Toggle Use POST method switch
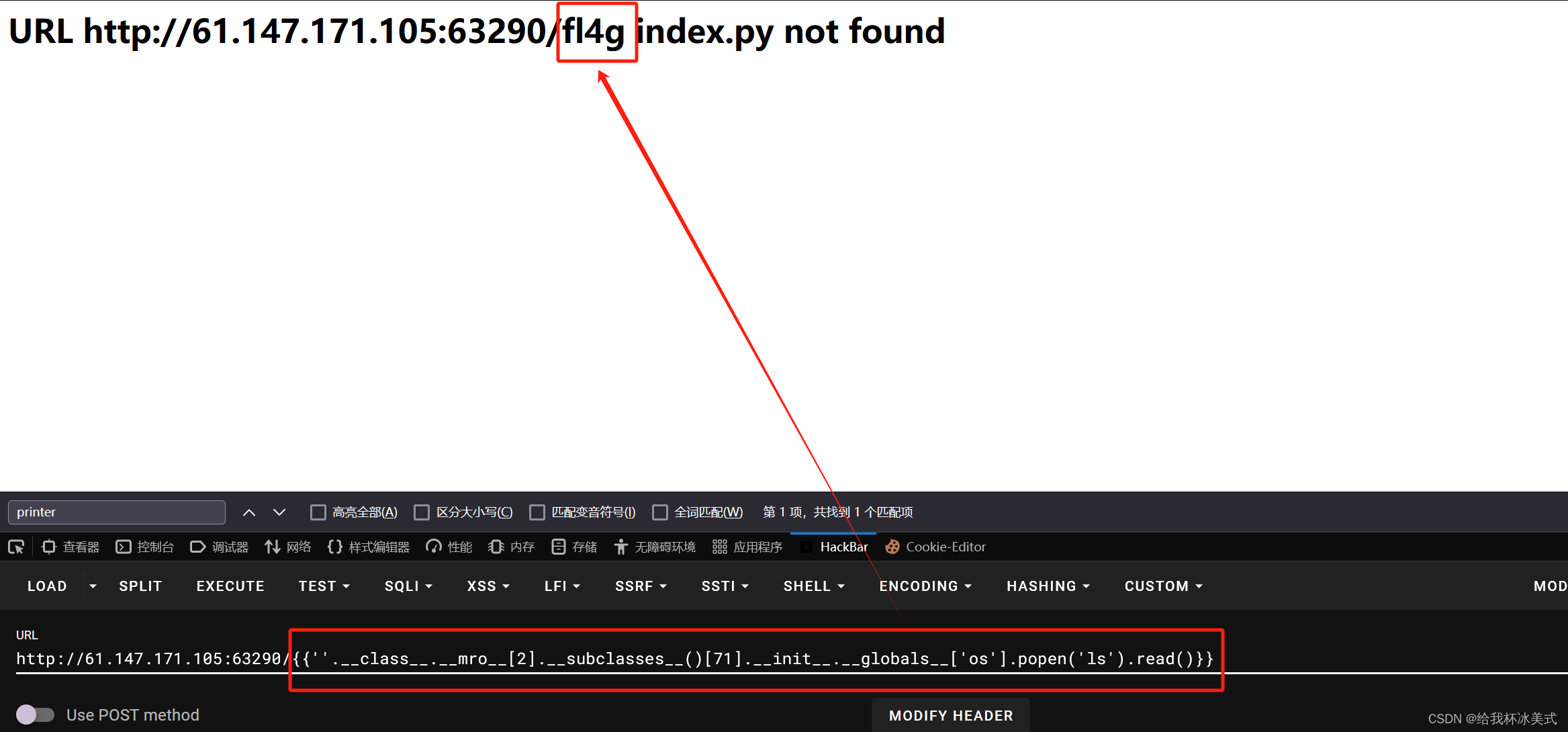 click(x=35, y=715)
